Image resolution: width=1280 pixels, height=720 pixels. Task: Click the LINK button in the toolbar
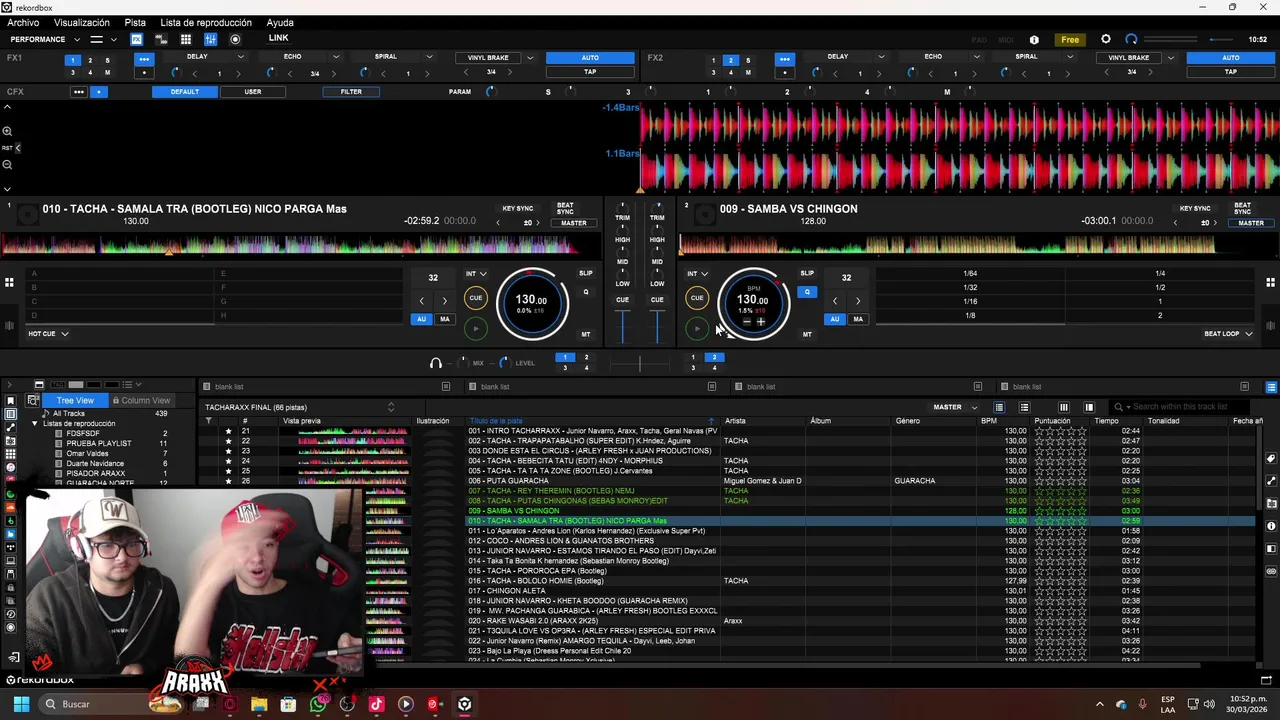tap(278, 38)
